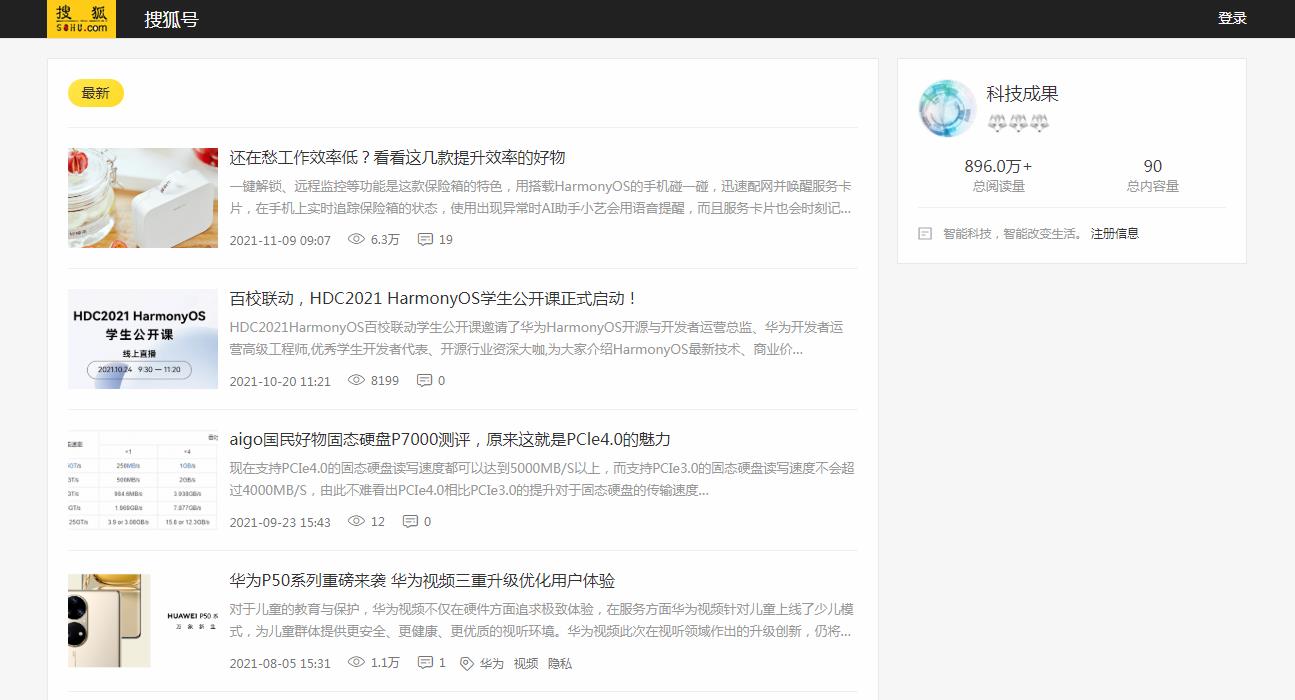Open aigo P7000 speed table thumbnail

point(143,480)
